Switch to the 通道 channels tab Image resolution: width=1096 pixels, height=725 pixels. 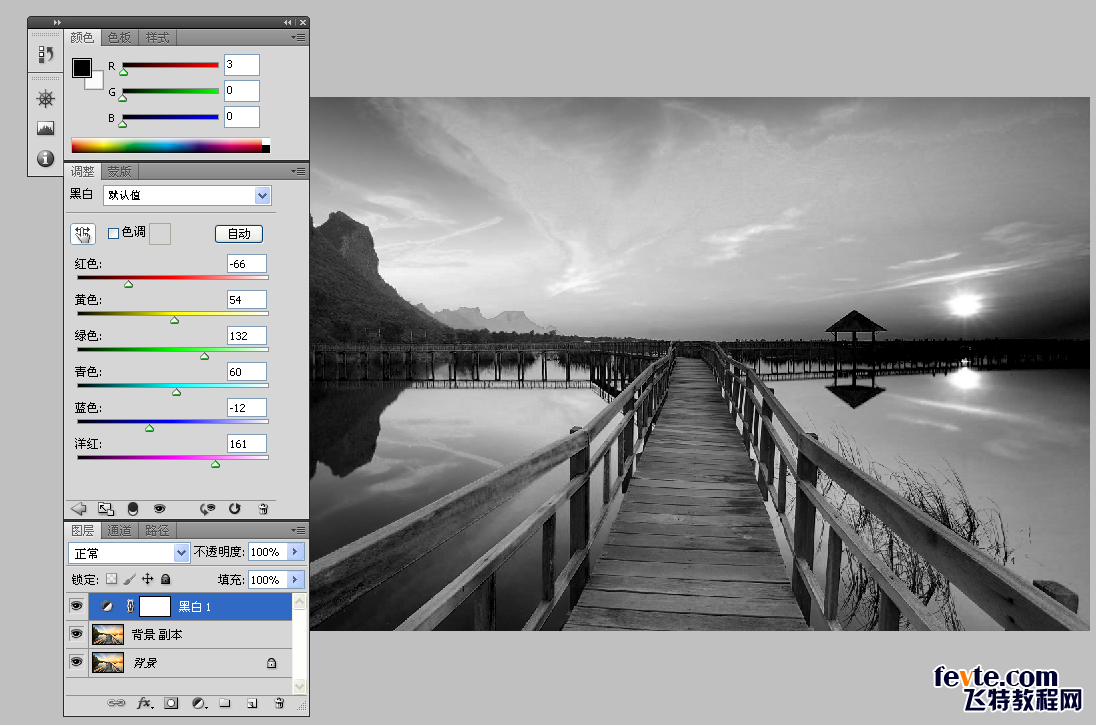pyautogui.click(x=120, y=530)
